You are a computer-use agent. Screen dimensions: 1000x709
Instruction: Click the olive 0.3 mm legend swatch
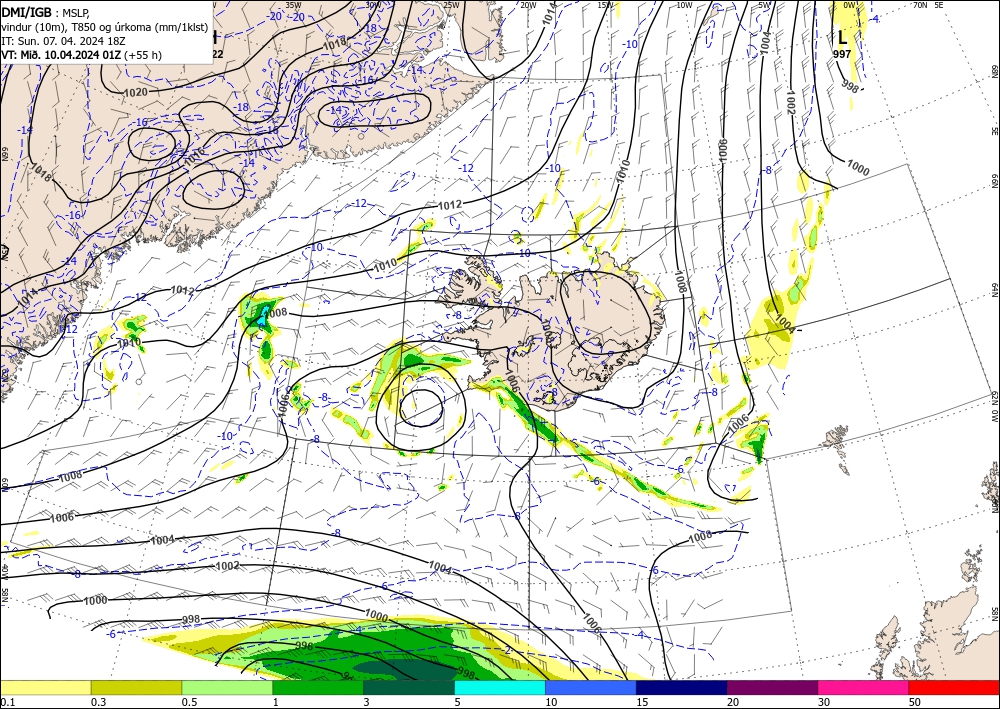coord(136,687)
